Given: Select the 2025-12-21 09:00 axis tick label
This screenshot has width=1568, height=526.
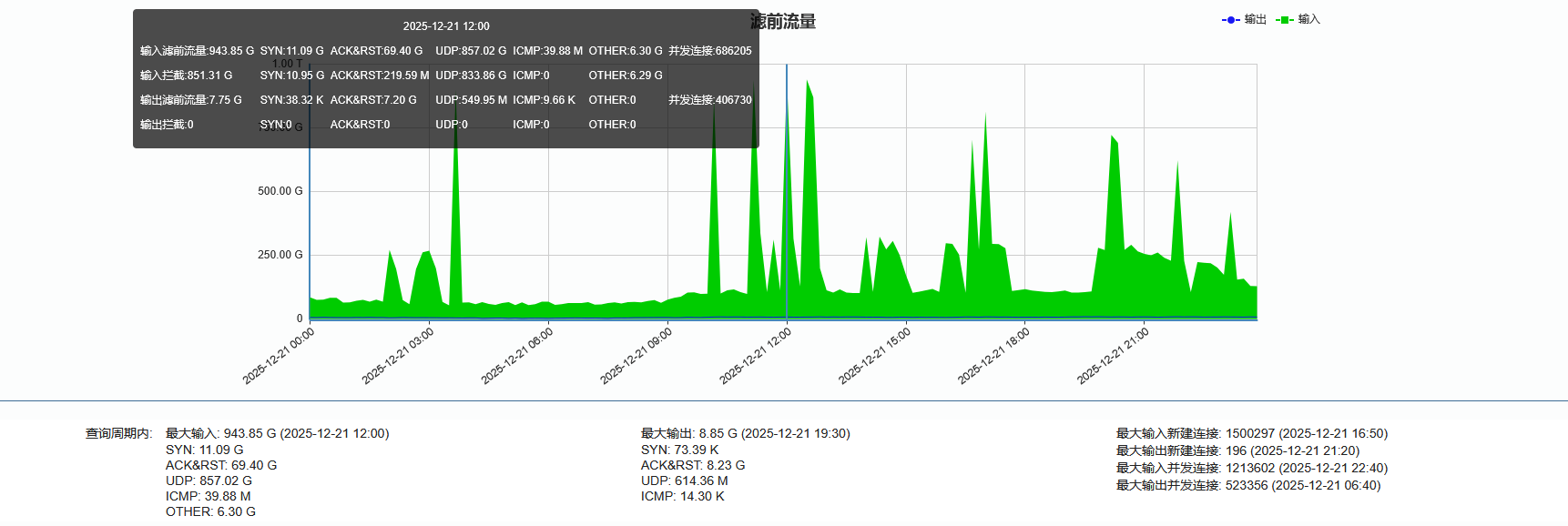Looking at the screenshot, I should pyautogui.click(x=636, y=356).
